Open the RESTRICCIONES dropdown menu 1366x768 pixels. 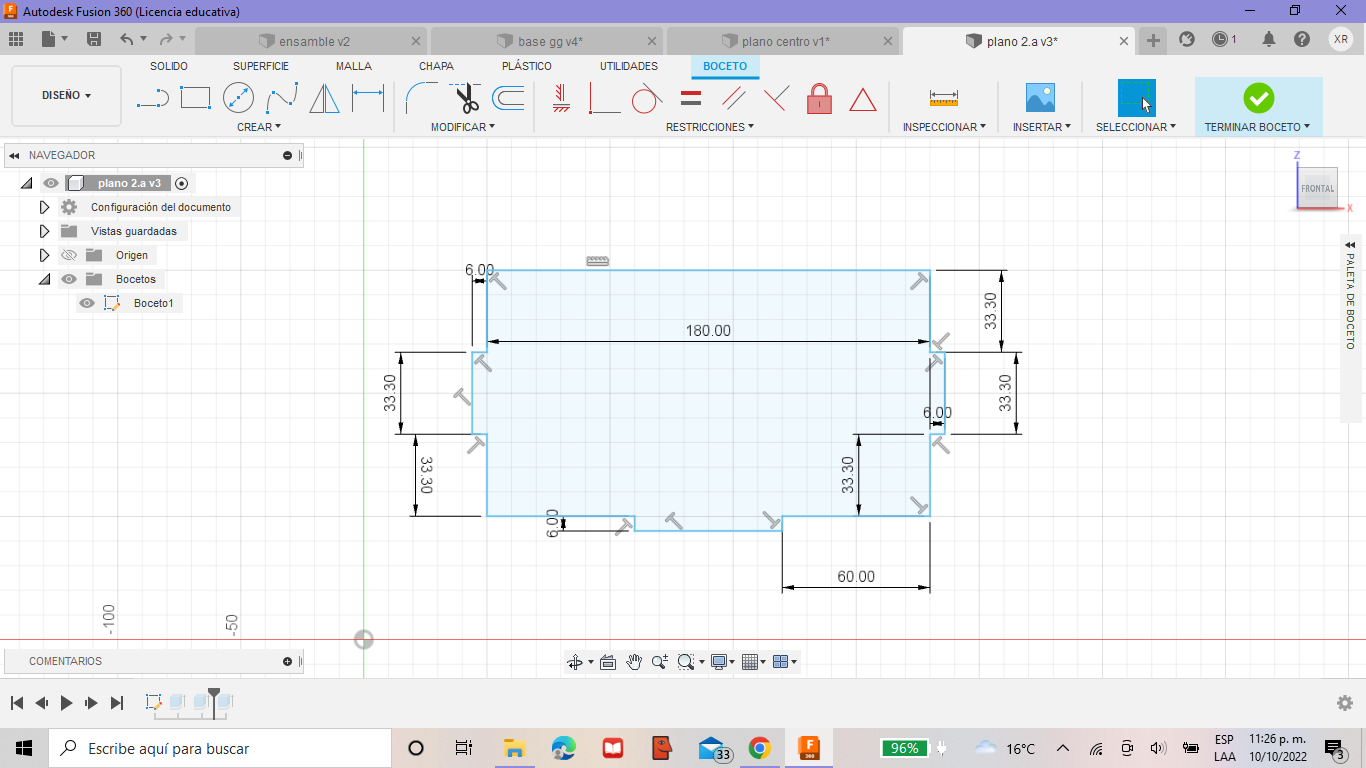[710, 127]
